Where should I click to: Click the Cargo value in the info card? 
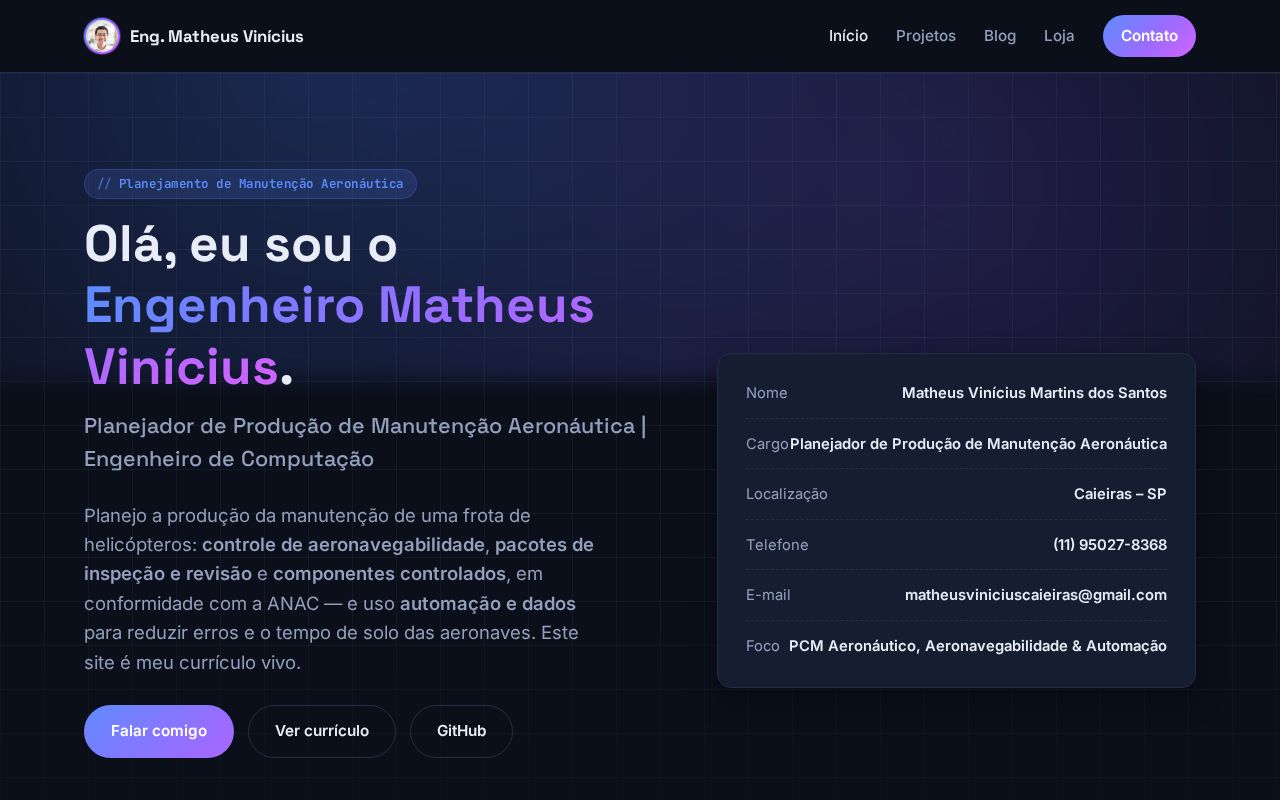[978, 444]
